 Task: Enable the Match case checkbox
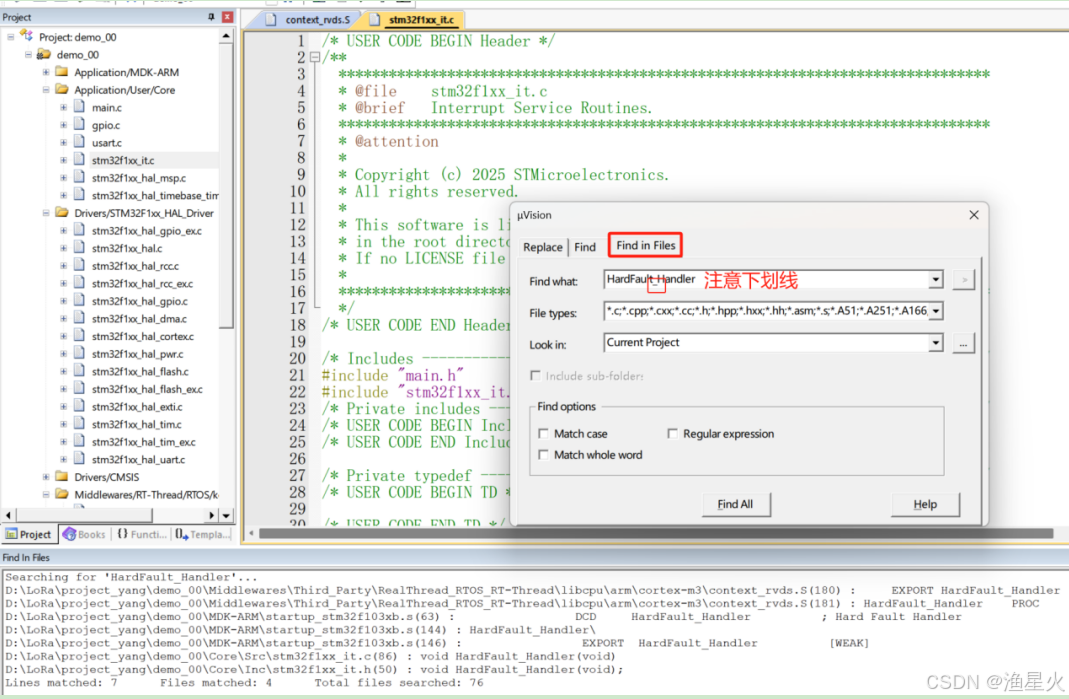pos(544,434)
